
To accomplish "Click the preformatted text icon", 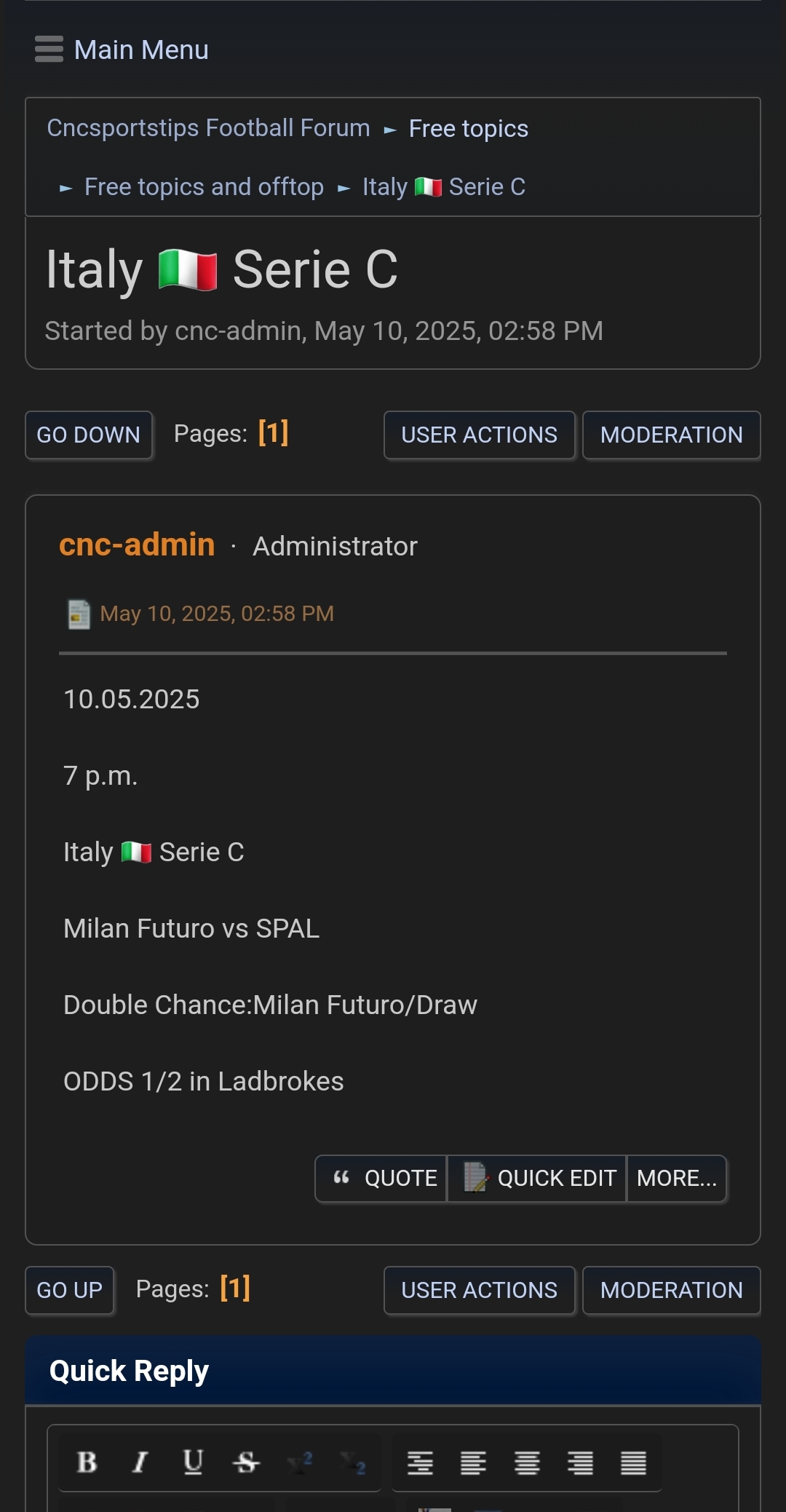I will tap(420, 1462).
